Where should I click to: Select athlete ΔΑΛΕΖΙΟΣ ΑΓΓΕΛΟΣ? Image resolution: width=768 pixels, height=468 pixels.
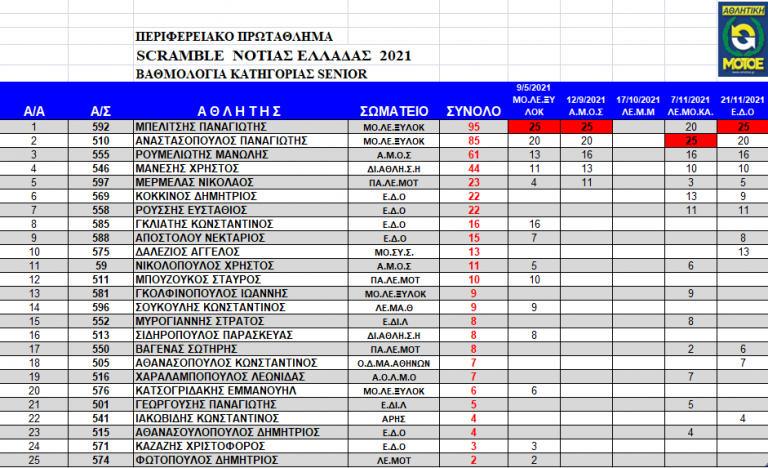187,252
